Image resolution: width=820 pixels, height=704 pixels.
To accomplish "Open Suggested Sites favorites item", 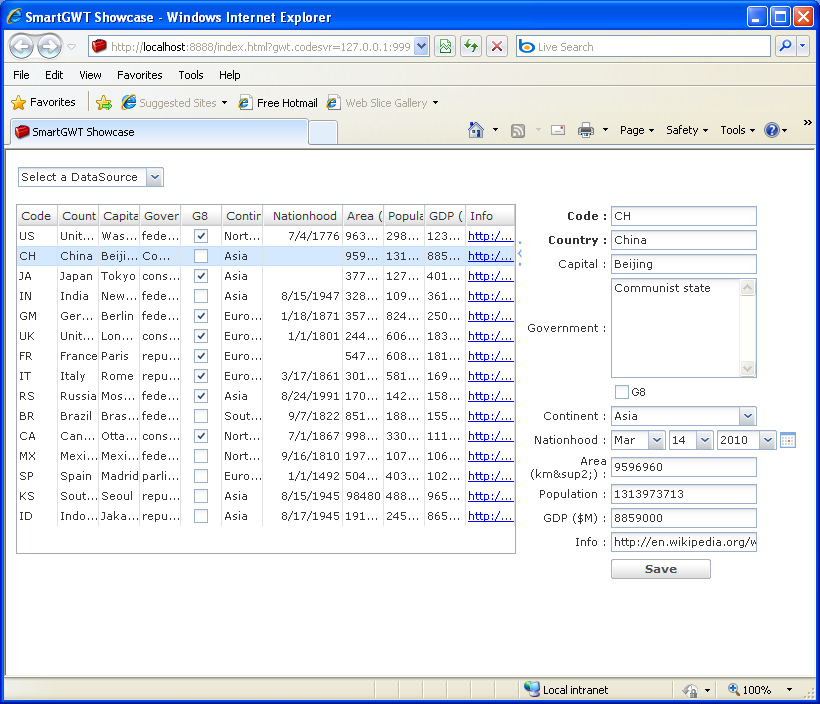I will tap(174, 103).
